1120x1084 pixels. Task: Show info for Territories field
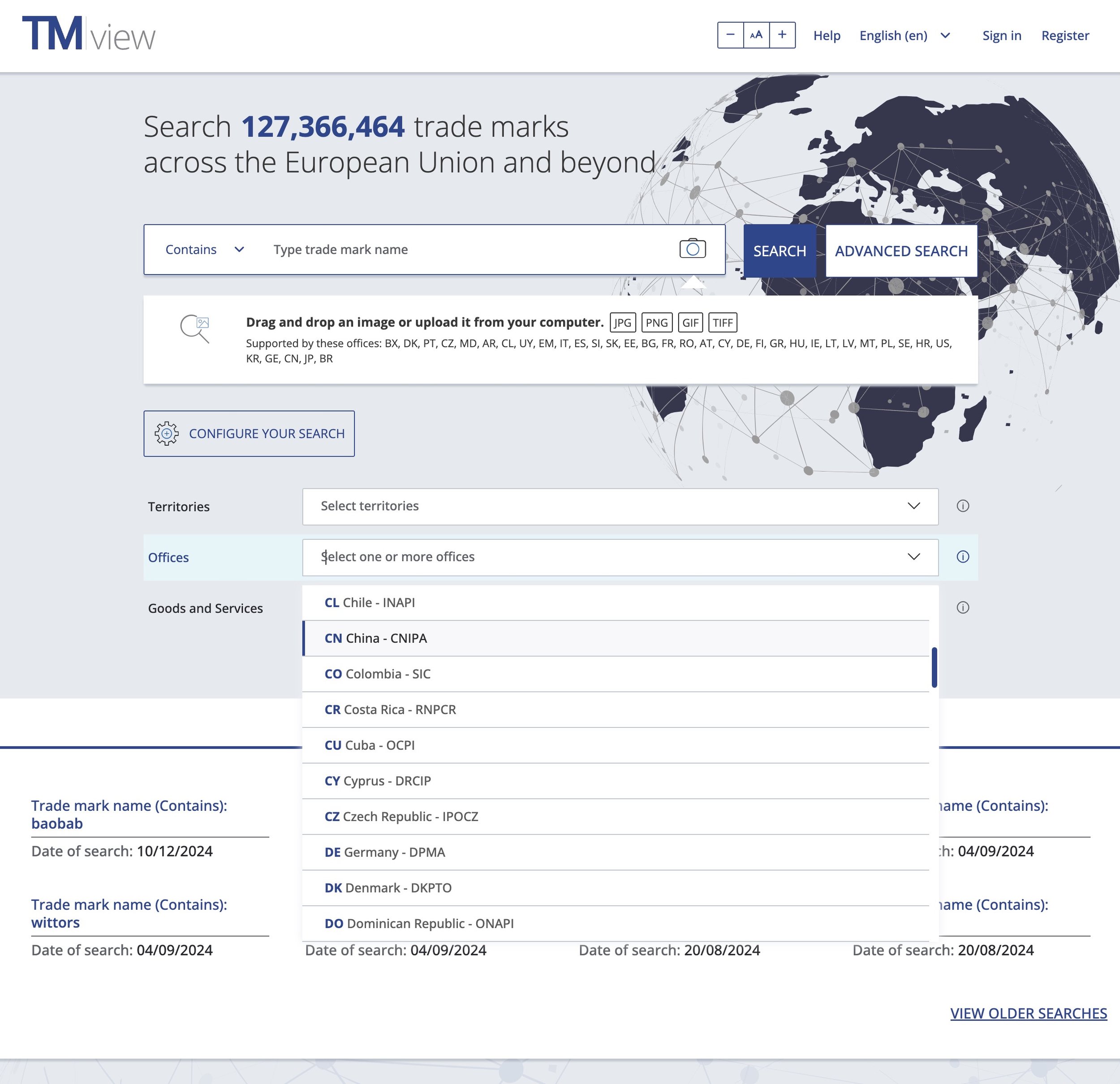(x=963, y=506)
